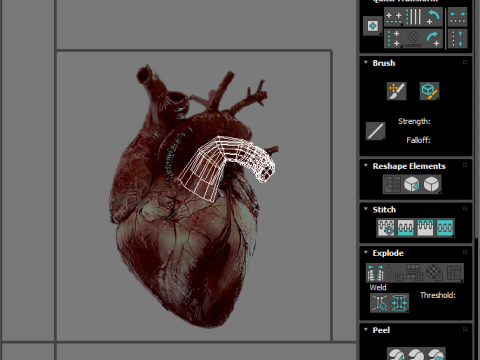Collapse the Brush rollout triangle

(x=366, y=62)
